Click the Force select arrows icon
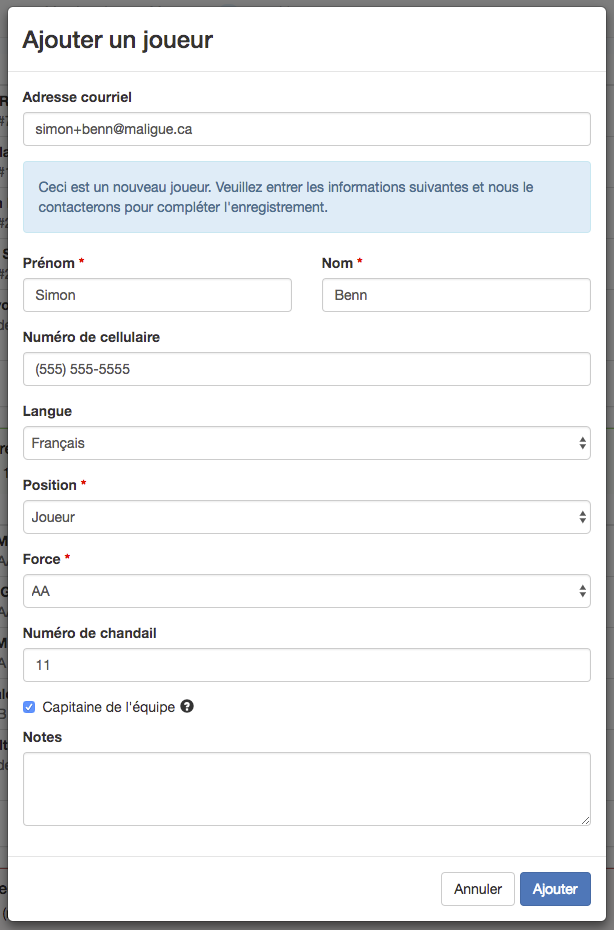This screenshot has height=930, width=614. pyautogui.click(x=583, y=591)
